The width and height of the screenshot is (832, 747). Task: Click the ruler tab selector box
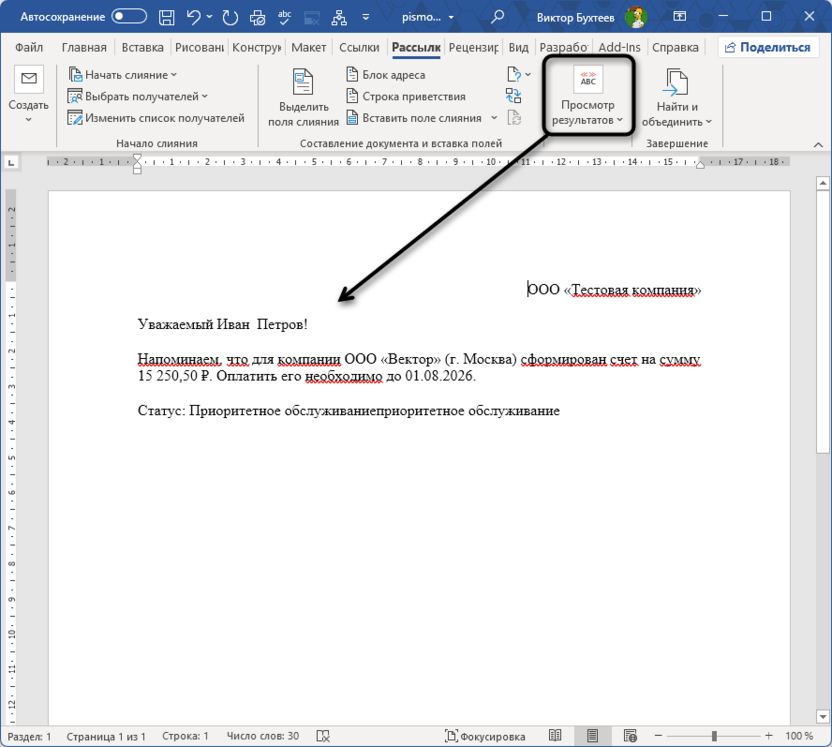(x=11, y=162)
